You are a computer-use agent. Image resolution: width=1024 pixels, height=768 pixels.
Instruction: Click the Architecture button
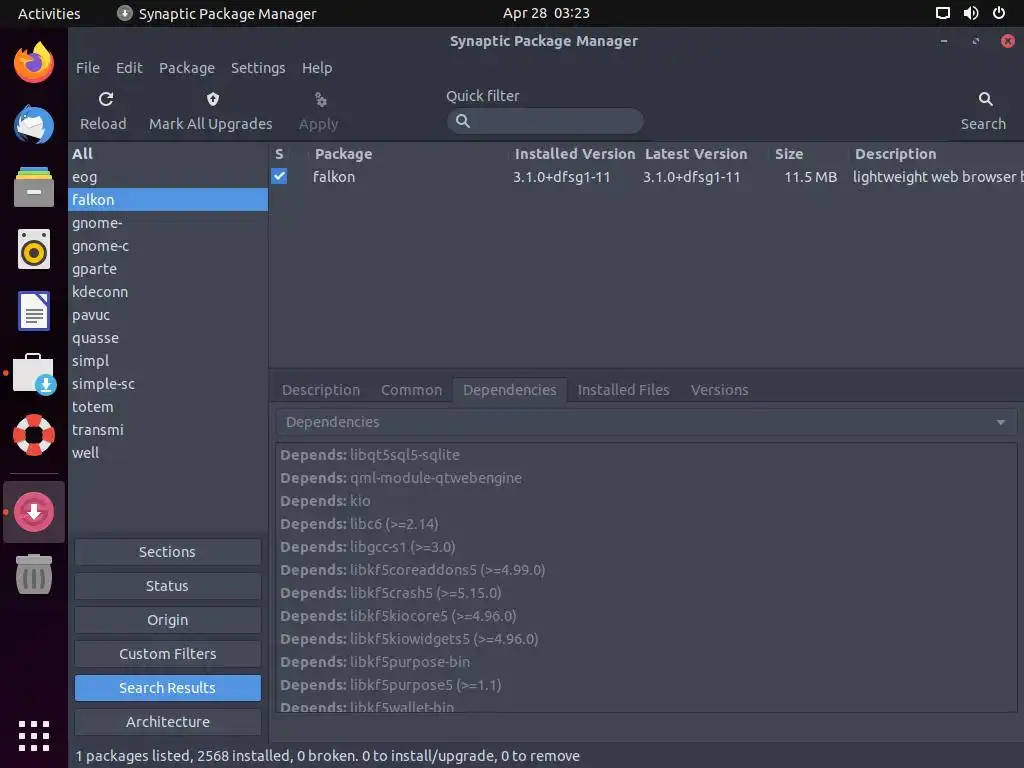(168, 722)
